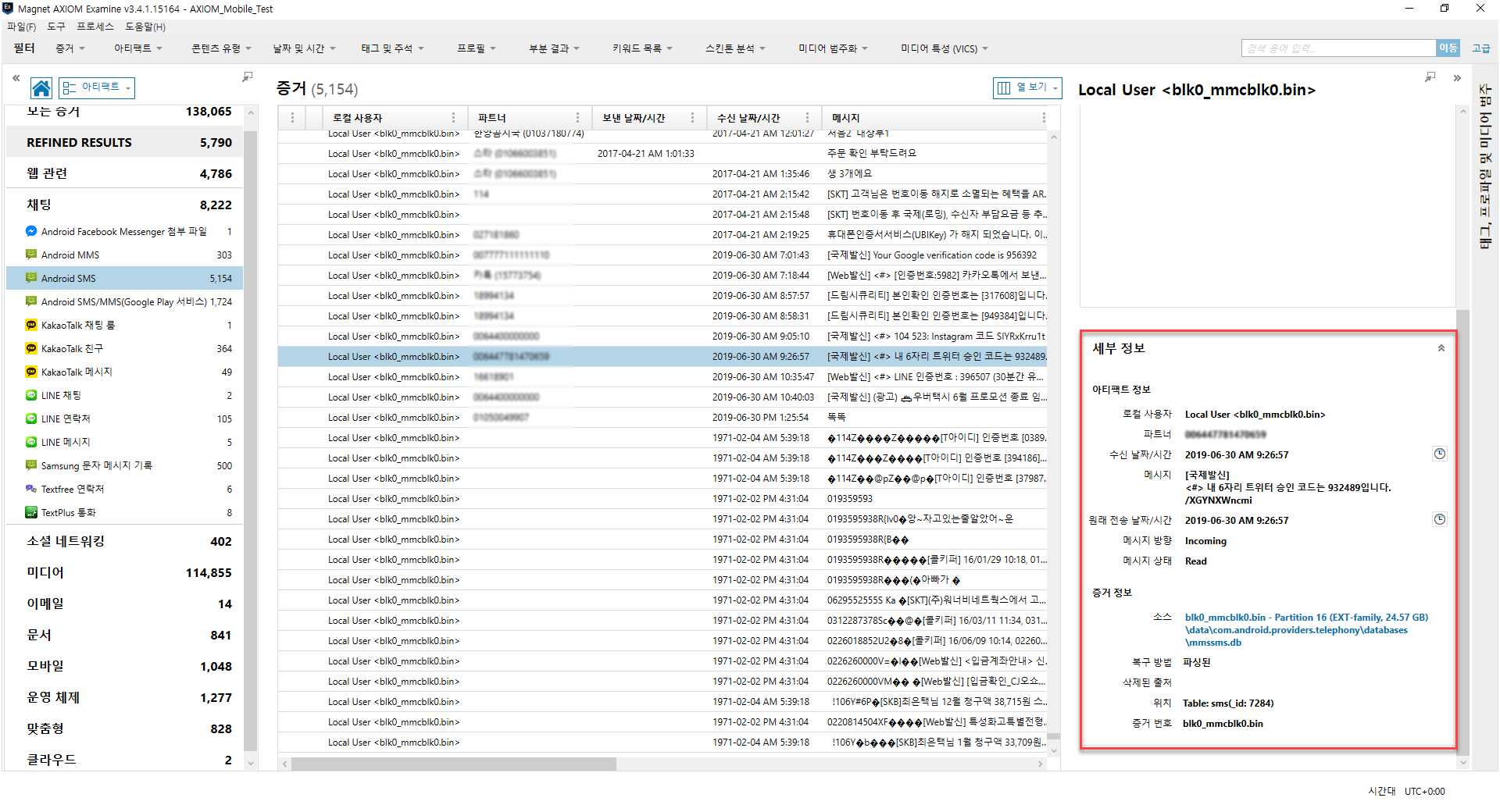Screen dimensions: 1500x812
Task: Open the Advanced search link
Action: 1481,48
